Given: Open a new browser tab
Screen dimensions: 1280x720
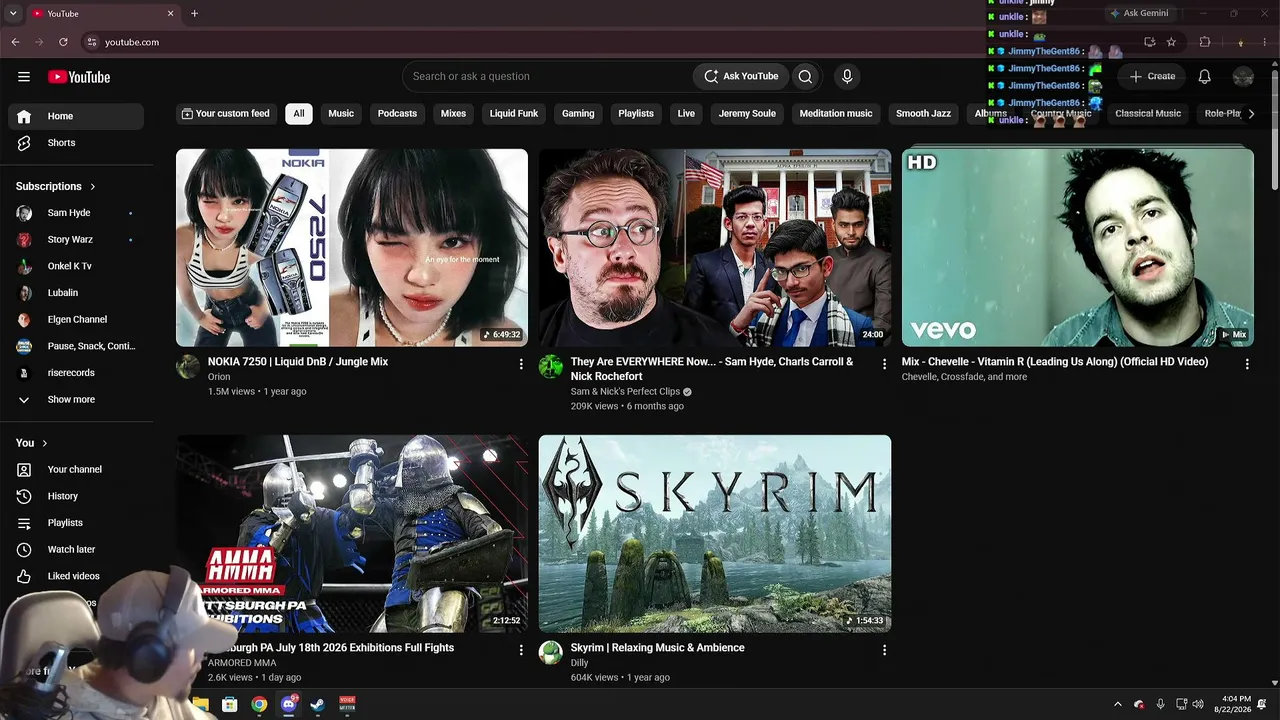Looking at the screenshot, I should click(x=194, y=13).
